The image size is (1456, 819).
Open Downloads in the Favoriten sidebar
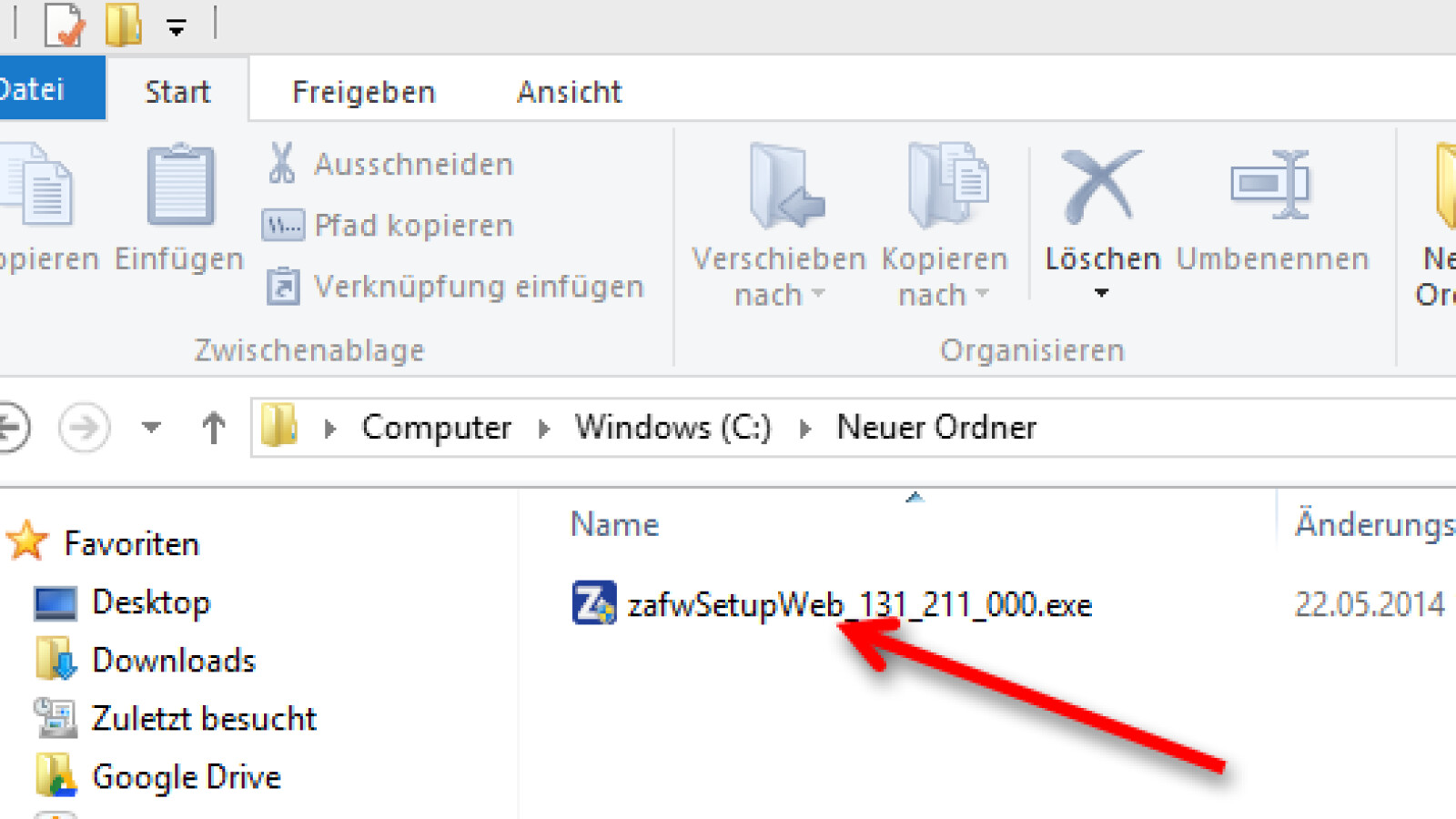pos(173,661)
